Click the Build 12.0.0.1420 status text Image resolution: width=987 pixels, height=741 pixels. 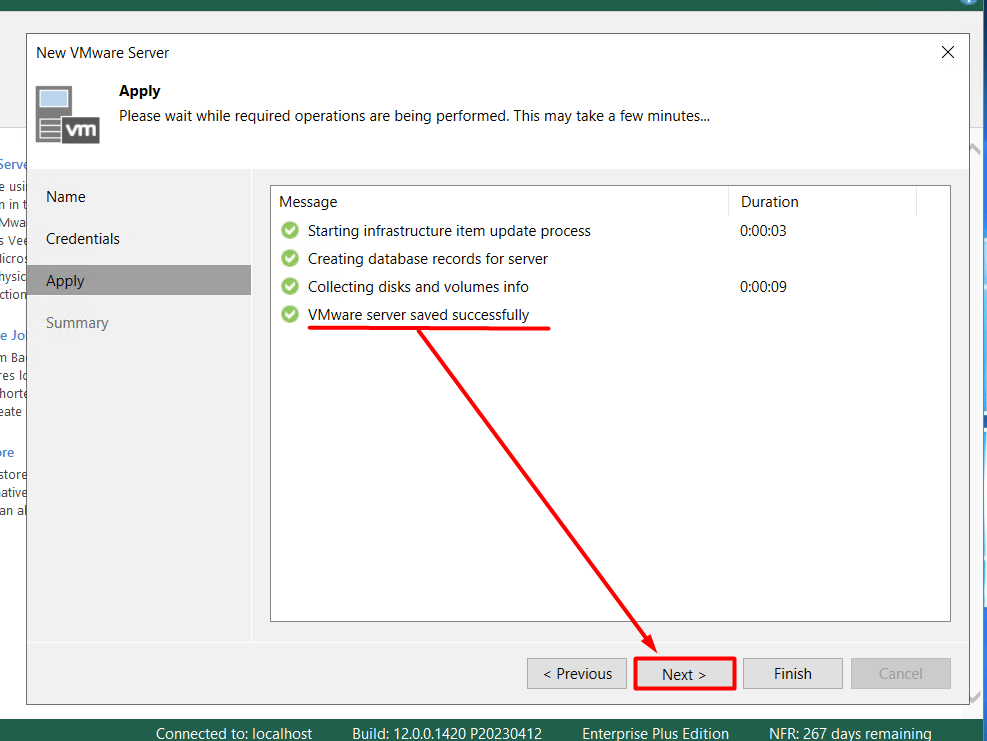(x=447, y=733)
